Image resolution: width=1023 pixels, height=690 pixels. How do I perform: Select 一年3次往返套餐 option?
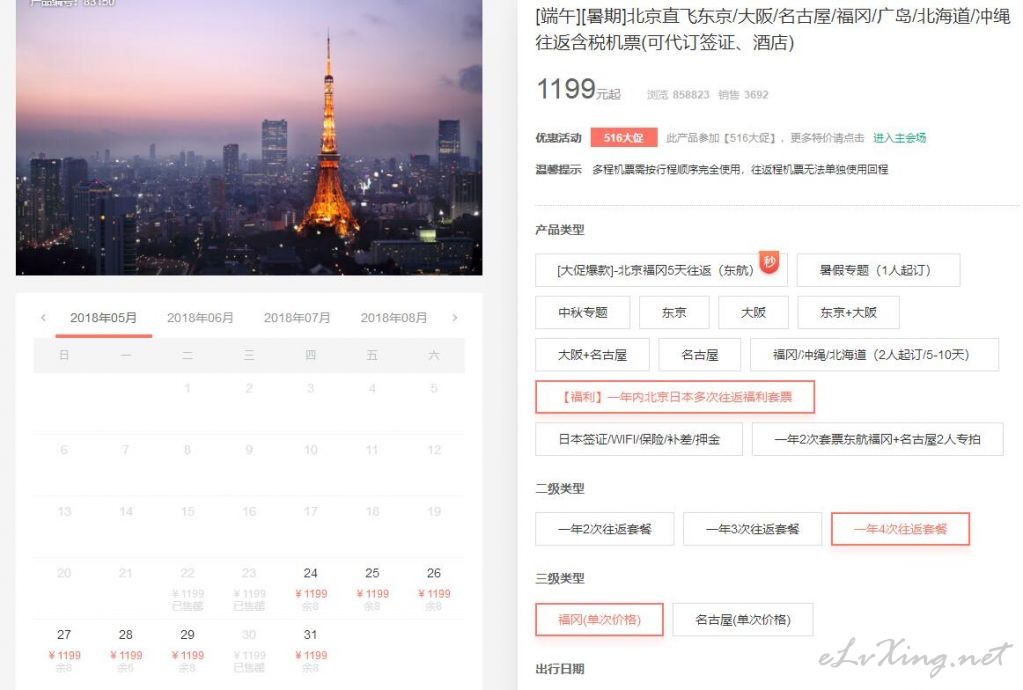point(752,529)
